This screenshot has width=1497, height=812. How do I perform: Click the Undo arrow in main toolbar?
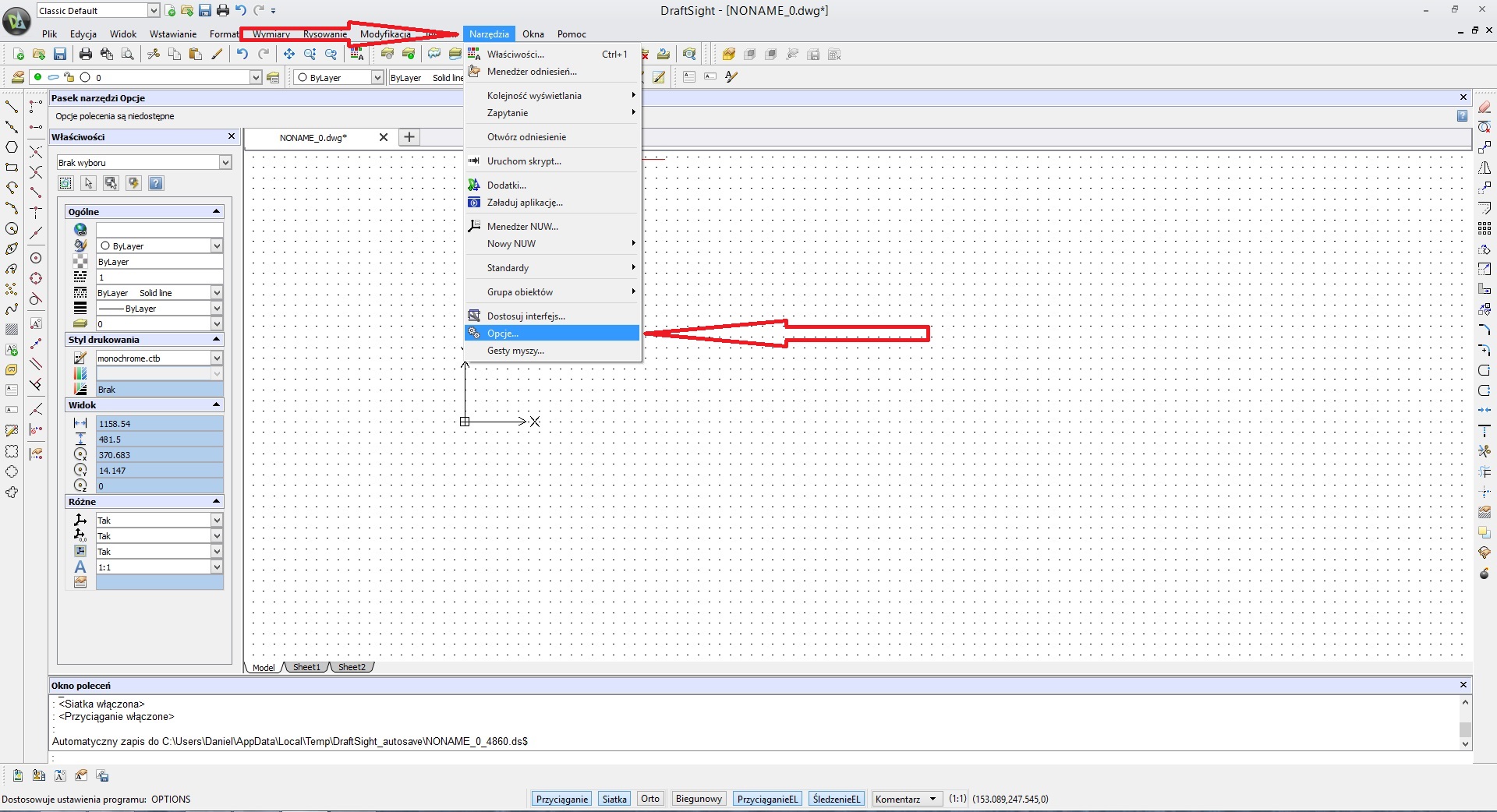(x=242, y=54)
